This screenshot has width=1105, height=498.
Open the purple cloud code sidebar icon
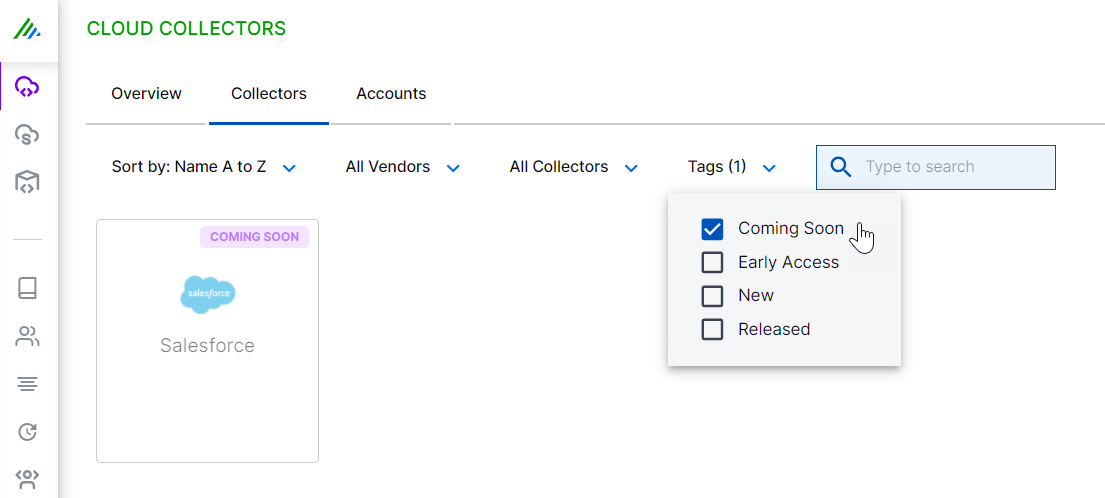27,87
